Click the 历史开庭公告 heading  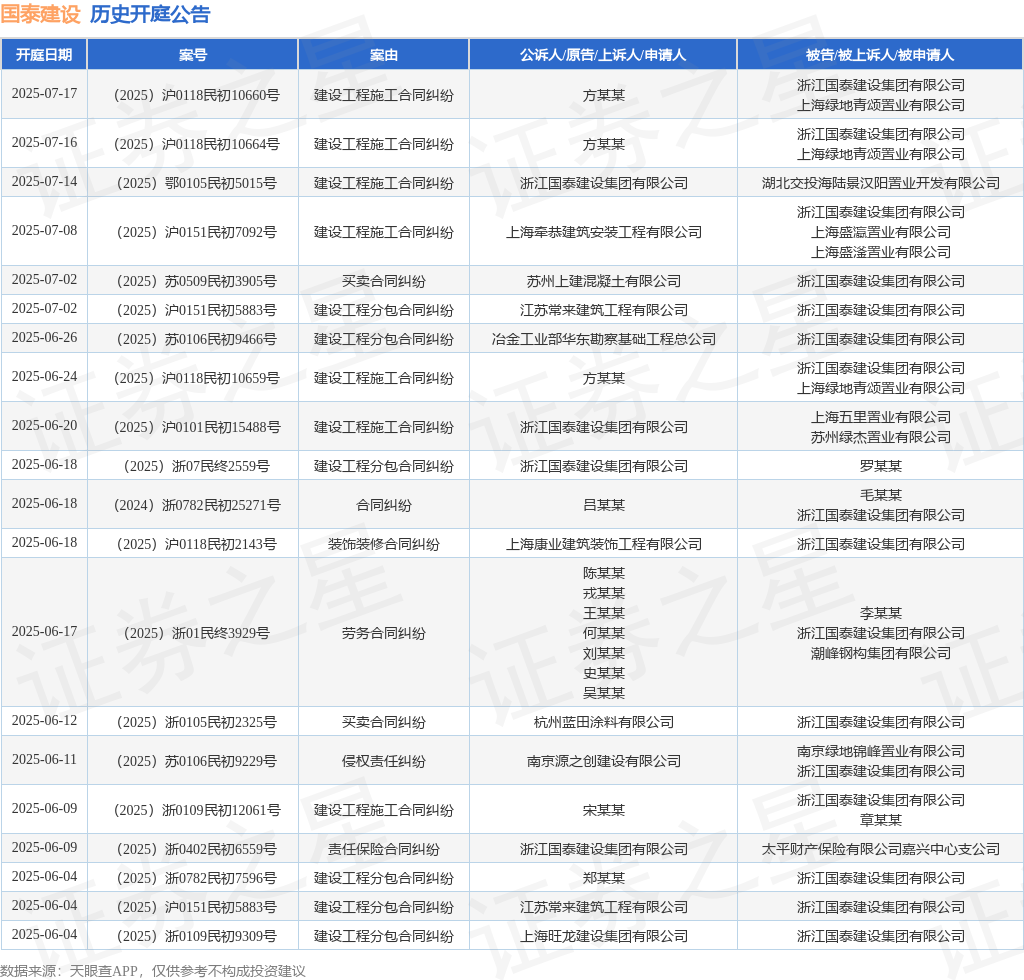coord(150,14)
